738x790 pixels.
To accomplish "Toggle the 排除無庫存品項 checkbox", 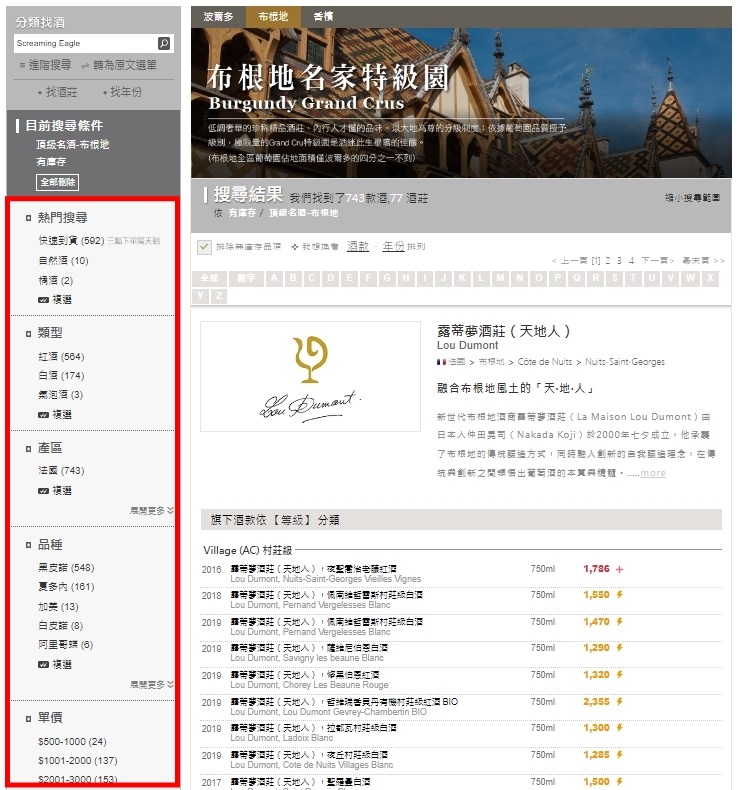I will (204, 247).
